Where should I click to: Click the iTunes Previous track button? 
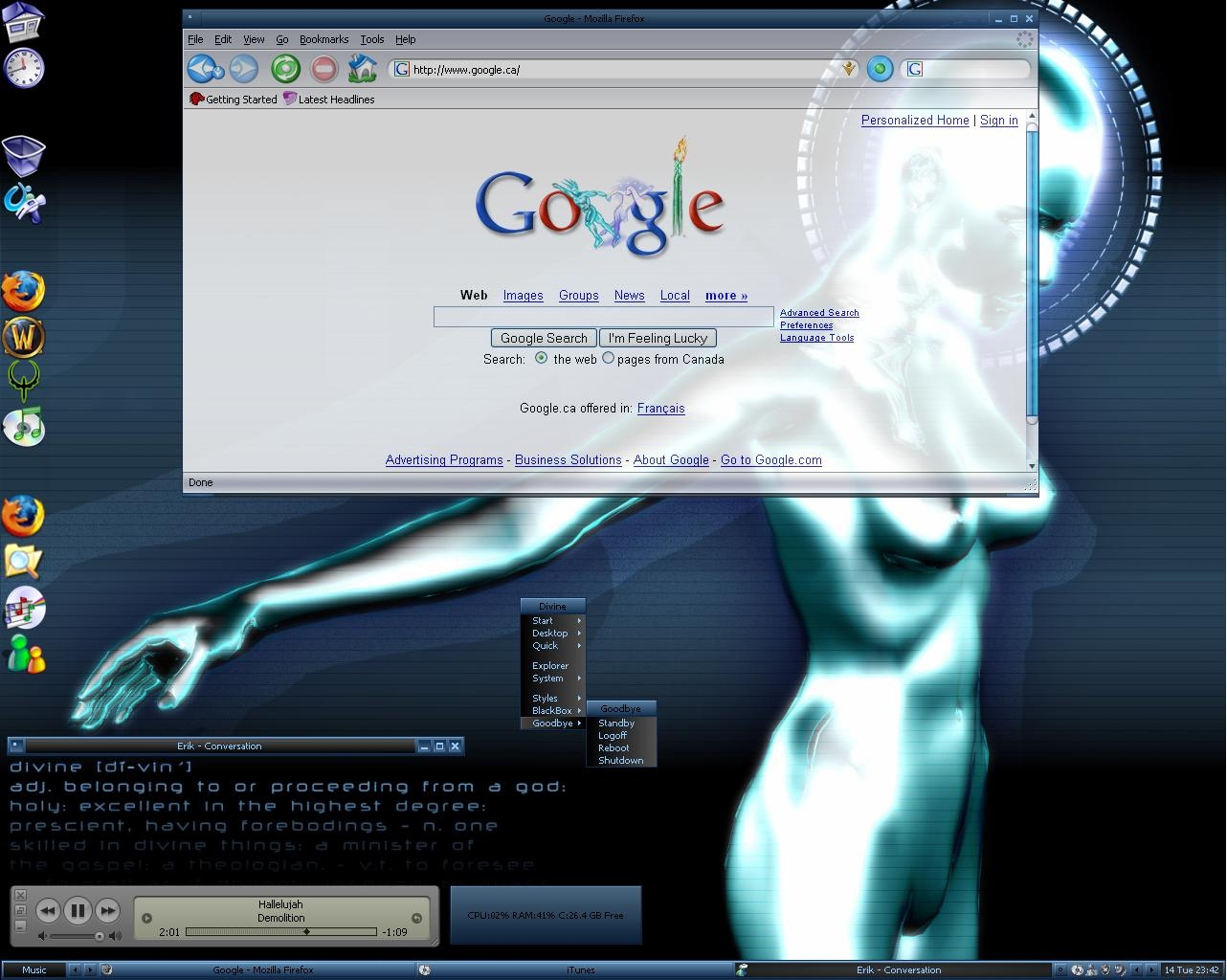(48, 911)
